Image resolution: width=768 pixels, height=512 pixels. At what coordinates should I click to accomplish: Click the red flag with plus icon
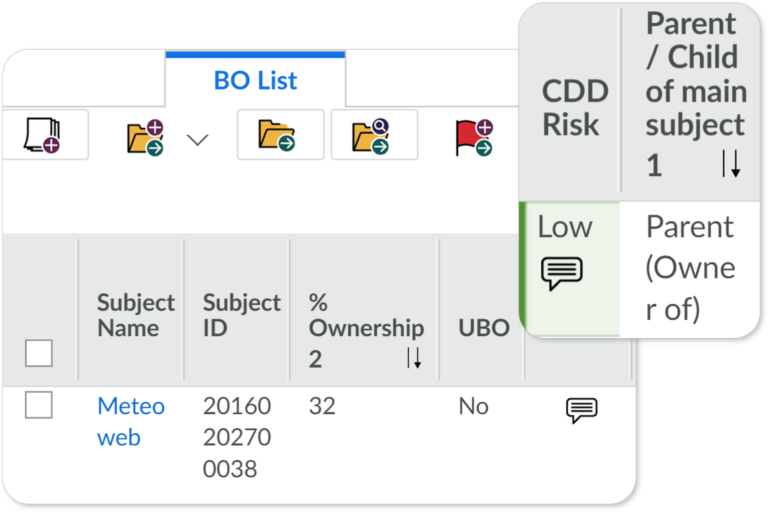pos(474,136)
